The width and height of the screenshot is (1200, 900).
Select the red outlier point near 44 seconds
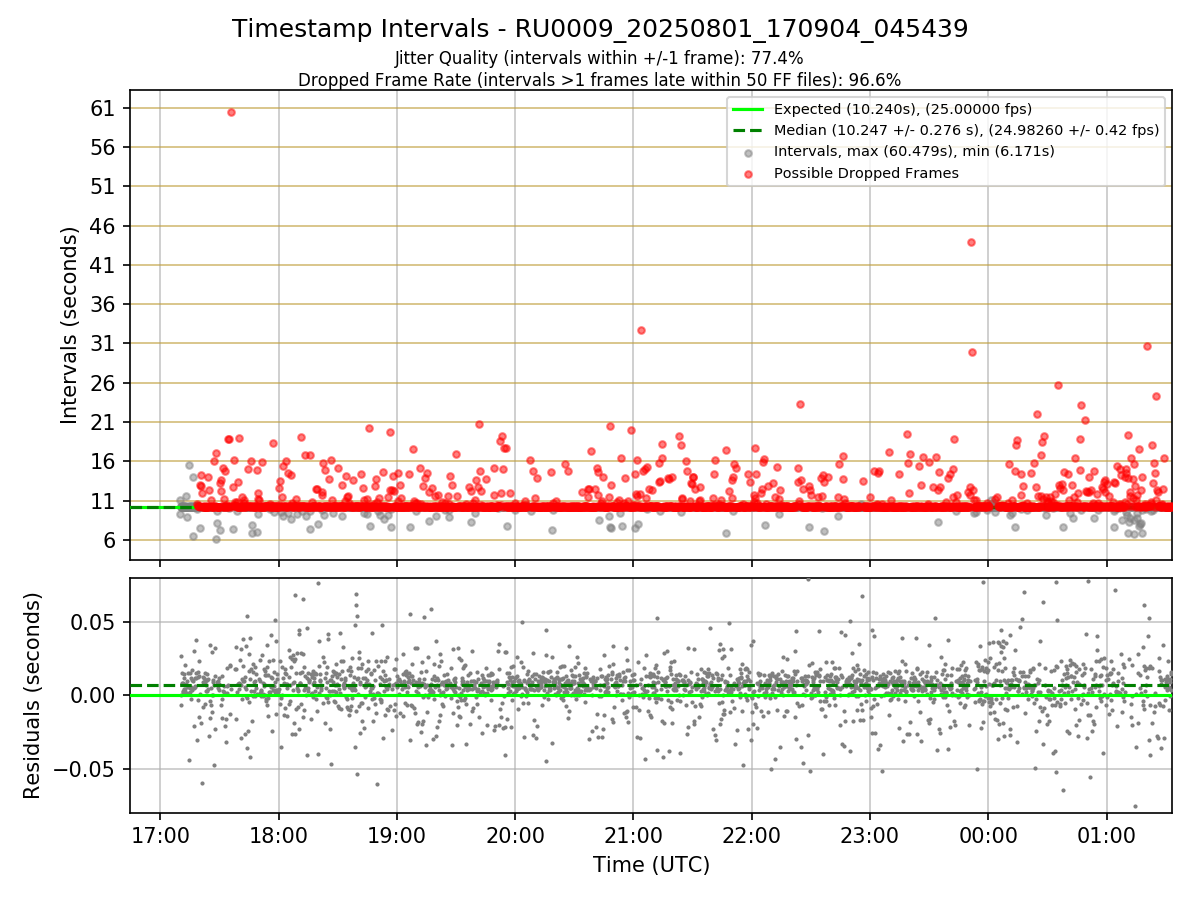coord(971,242)
